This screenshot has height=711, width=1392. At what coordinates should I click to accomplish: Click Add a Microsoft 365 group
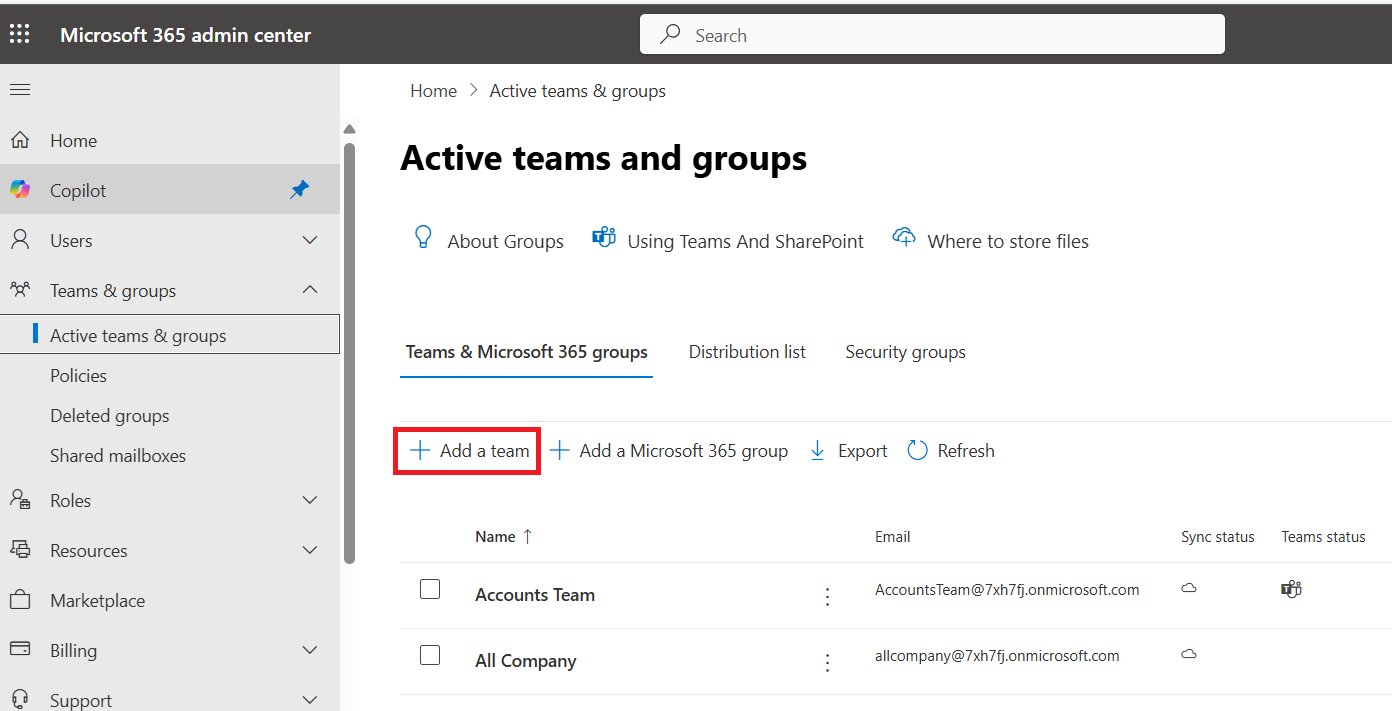click(x=669, y=451)
